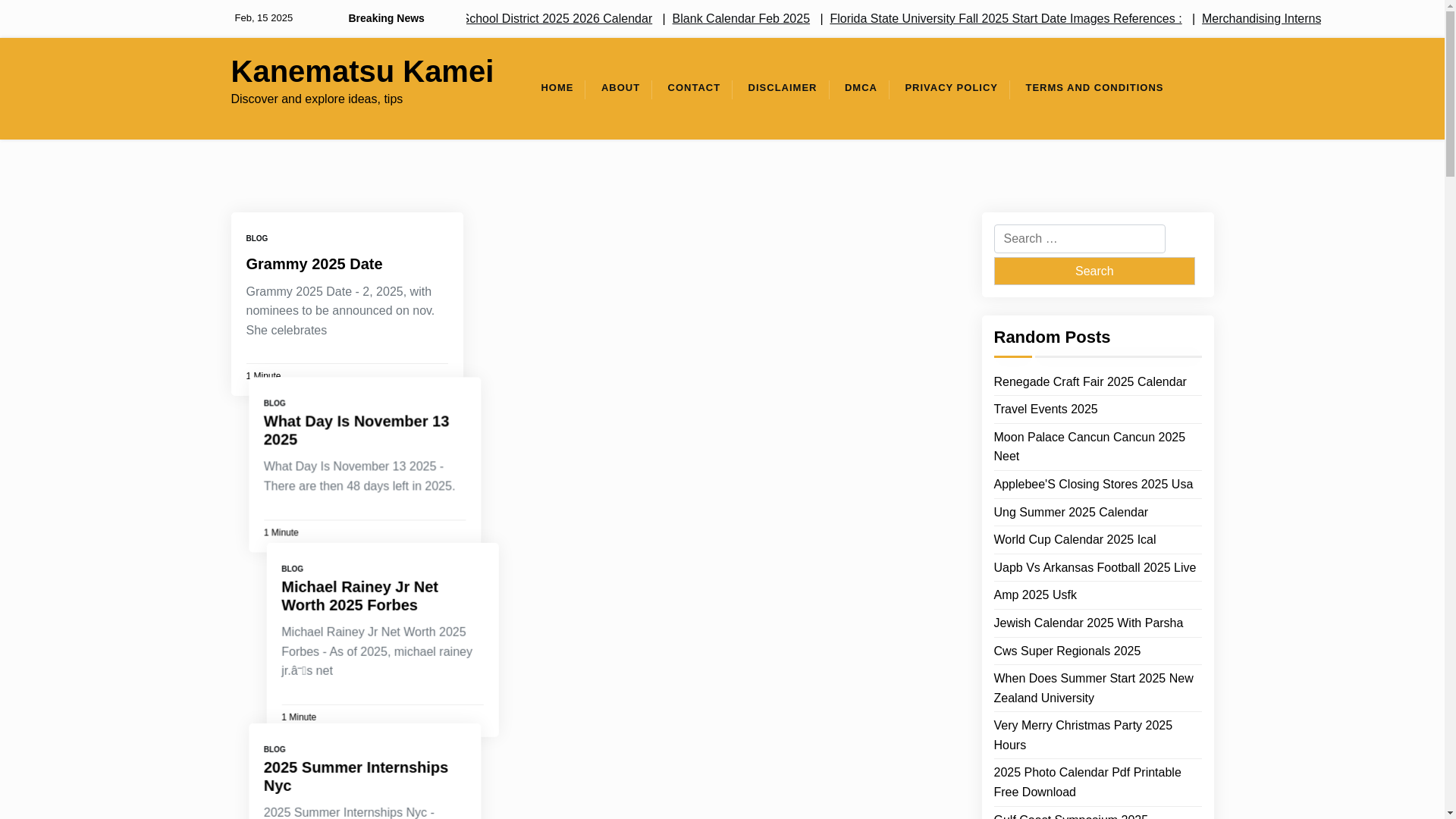The width and height of the screenshot is (1456, 819).
Task: Open Blank Calendar Feb 2025 news link
Action: coord(740,18)
